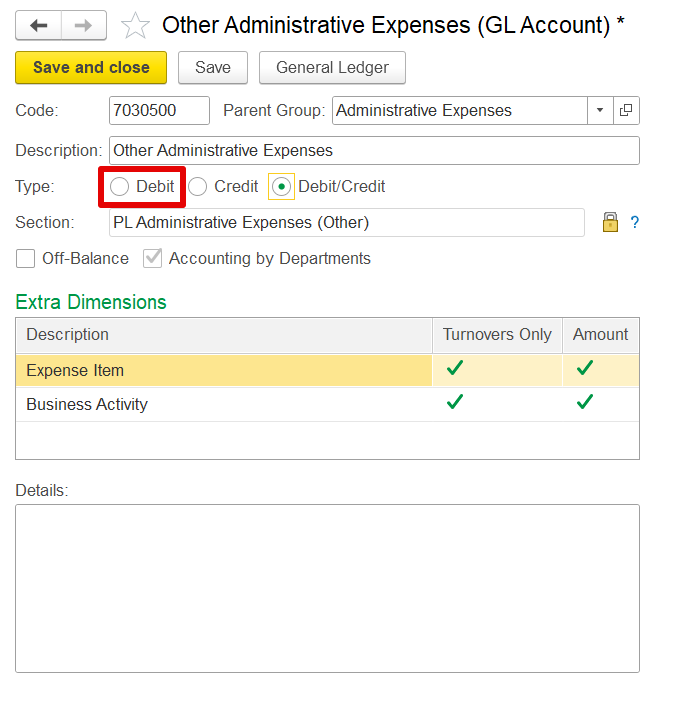The height and width of the screenshot is (725, 689).
Task: Open Parent Group item with open-form icon
Action: (x=626, y=111)
